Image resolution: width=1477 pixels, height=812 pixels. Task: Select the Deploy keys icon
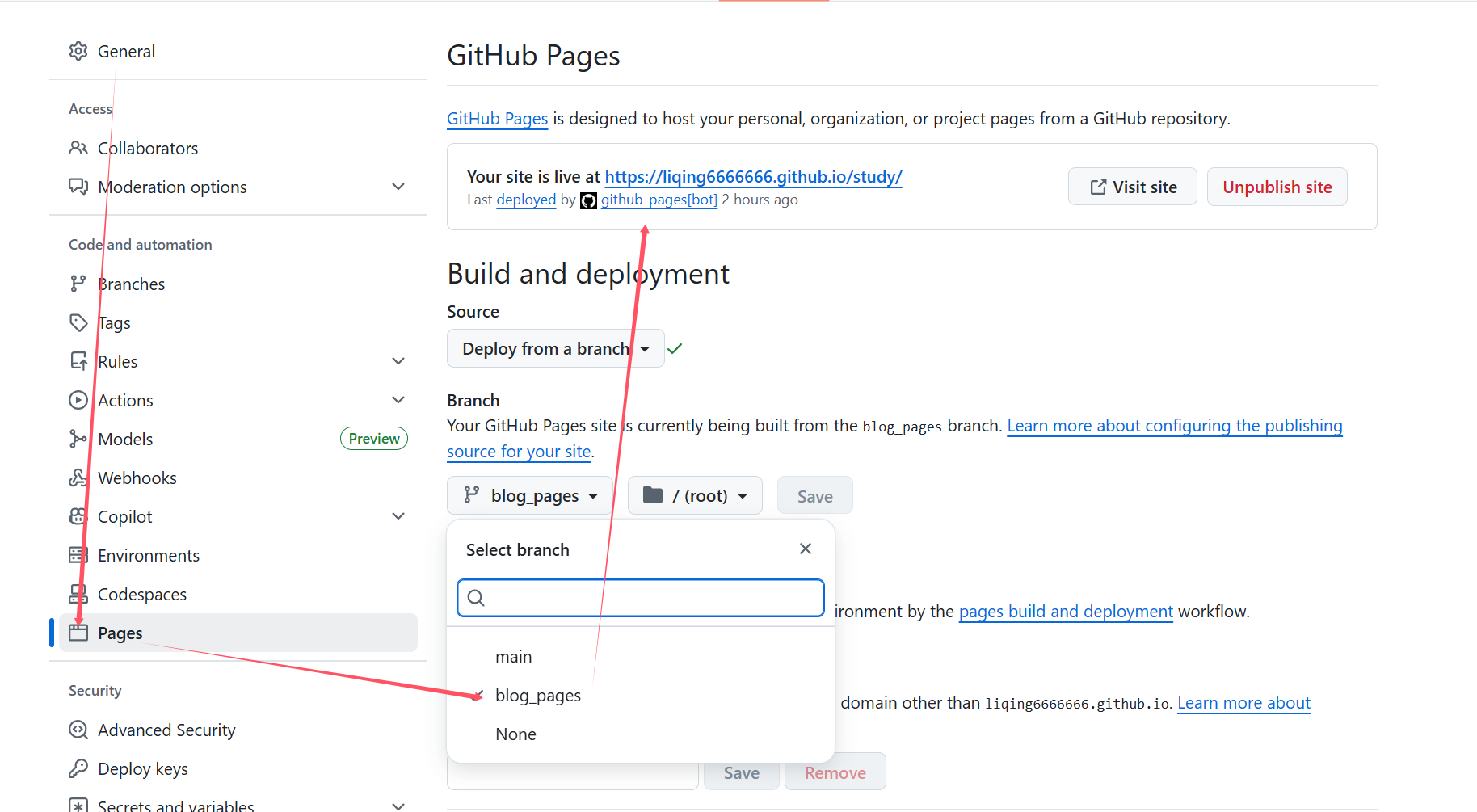(78, 768)
